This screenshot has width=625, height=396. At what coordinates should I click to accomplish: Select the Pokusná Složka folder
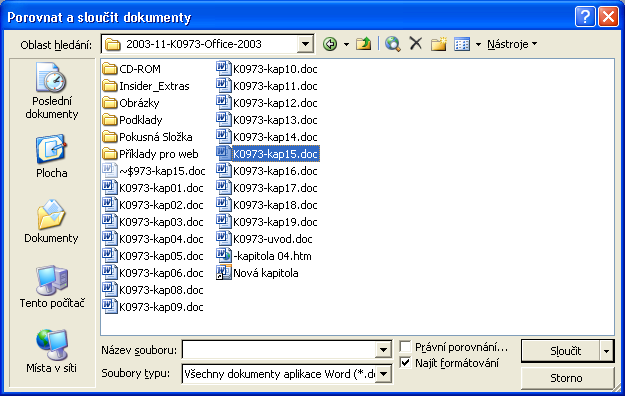click(147, 137)
